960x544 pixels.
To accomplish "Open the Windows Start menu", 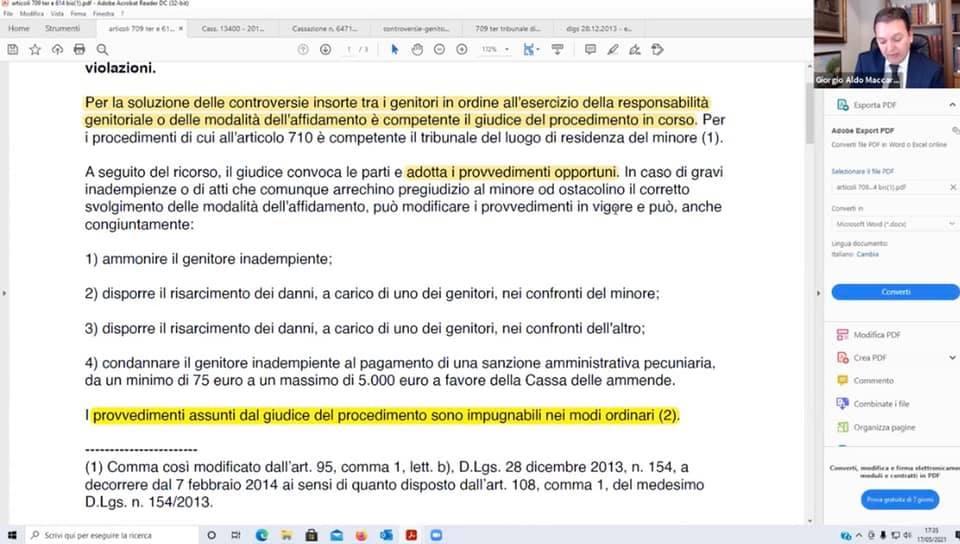I will (12, 535).
